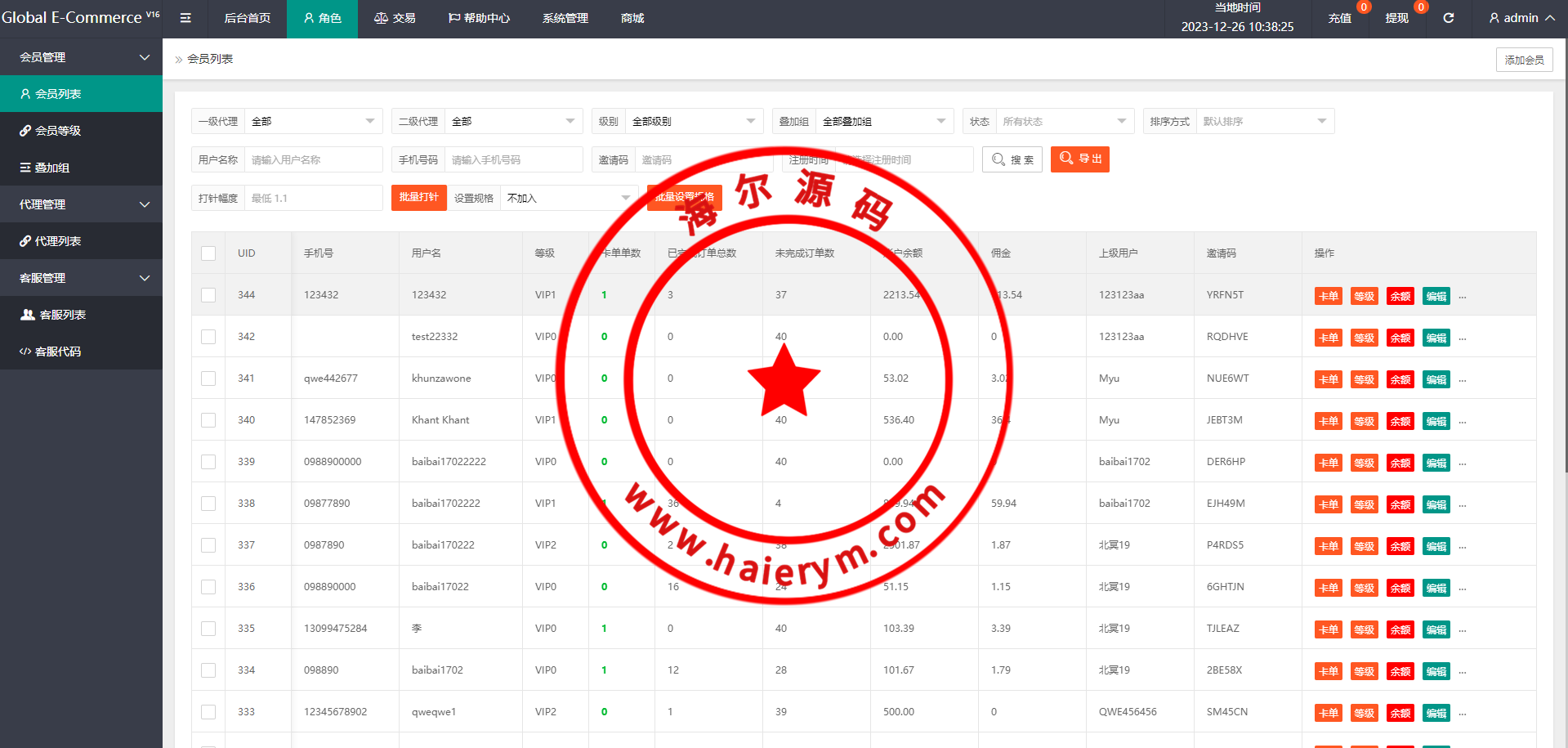Expand the 排序方式 sort dropdown
The width and height of the screenshot is (1568, 748).
coord(1264,121)
